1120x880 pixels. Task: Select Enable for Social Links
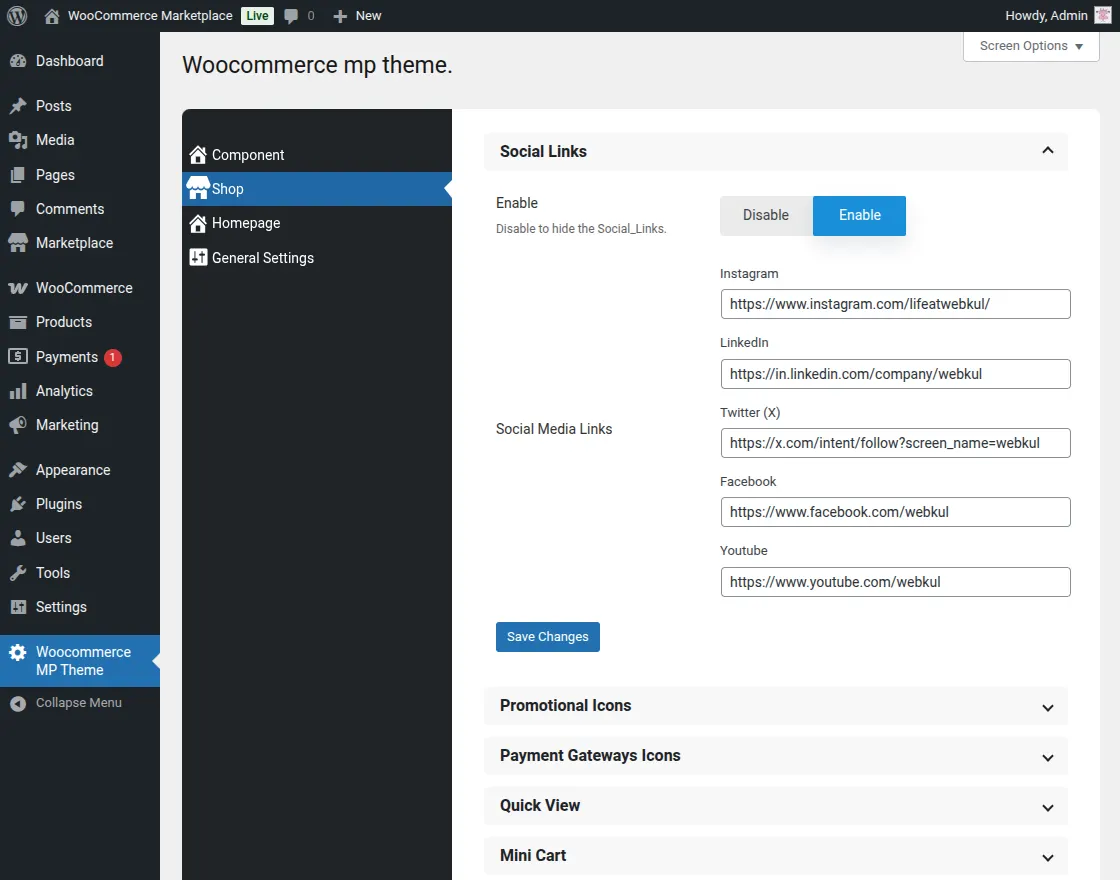(x=859, y=216)
